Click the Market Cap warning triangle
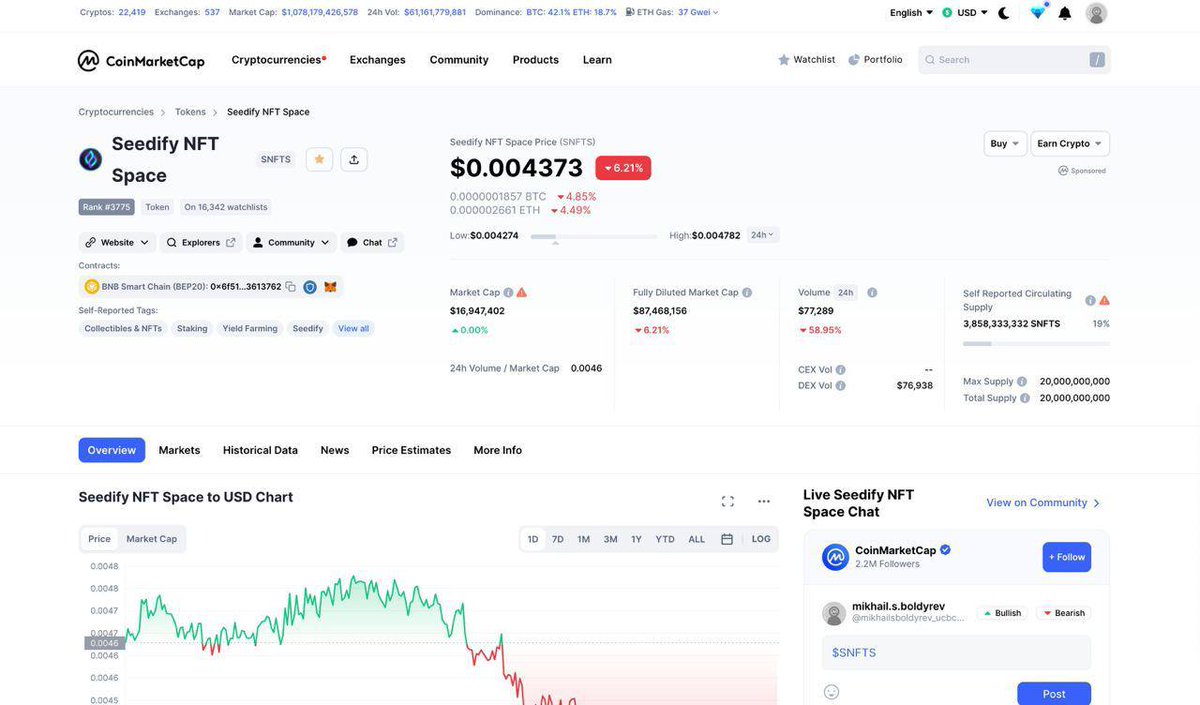Viewport: 1200px width, 705px height. 522,293
